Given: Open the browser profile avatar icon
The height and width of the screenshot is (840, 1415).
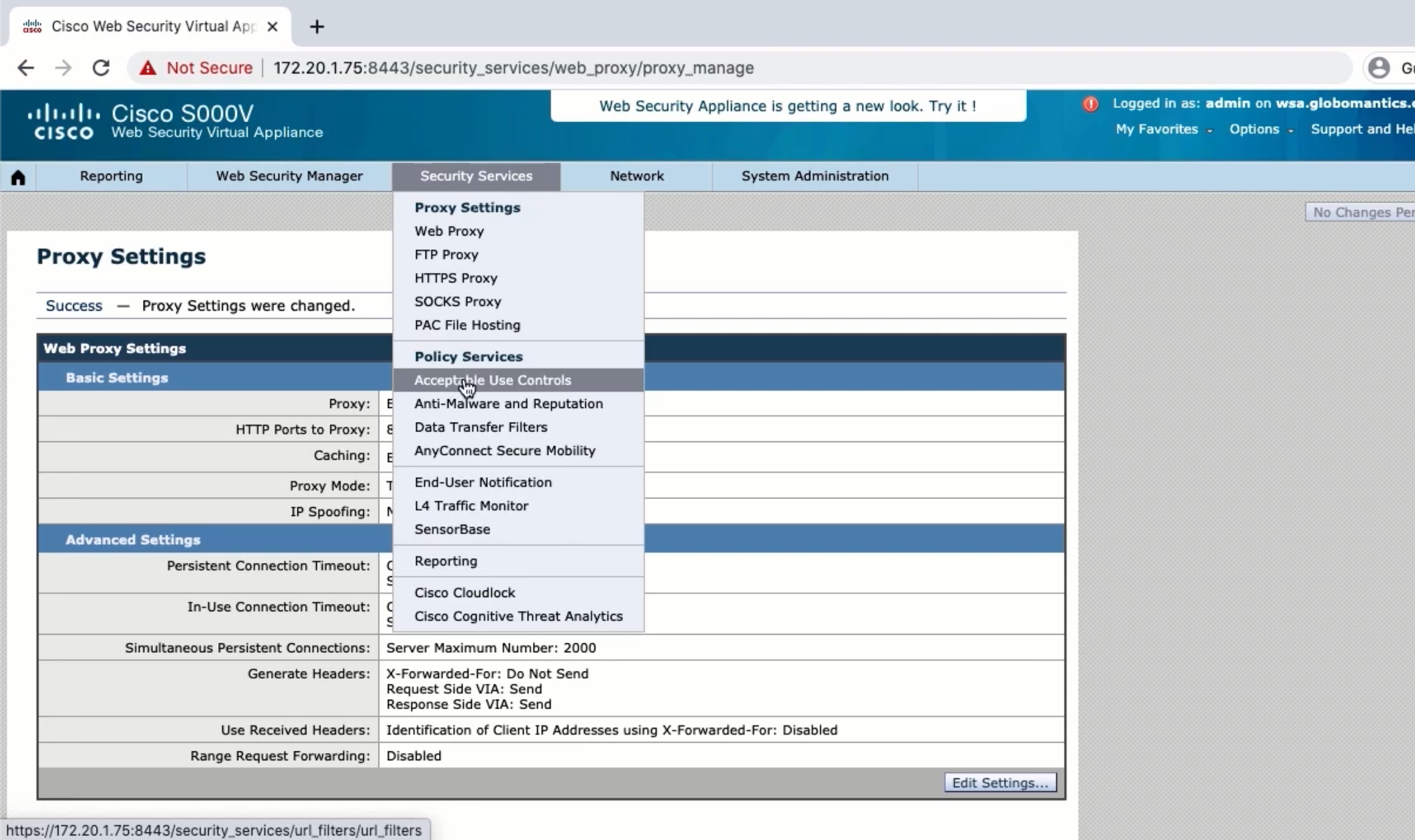Looking at the screenshot, I should (x=1379, y=68).
